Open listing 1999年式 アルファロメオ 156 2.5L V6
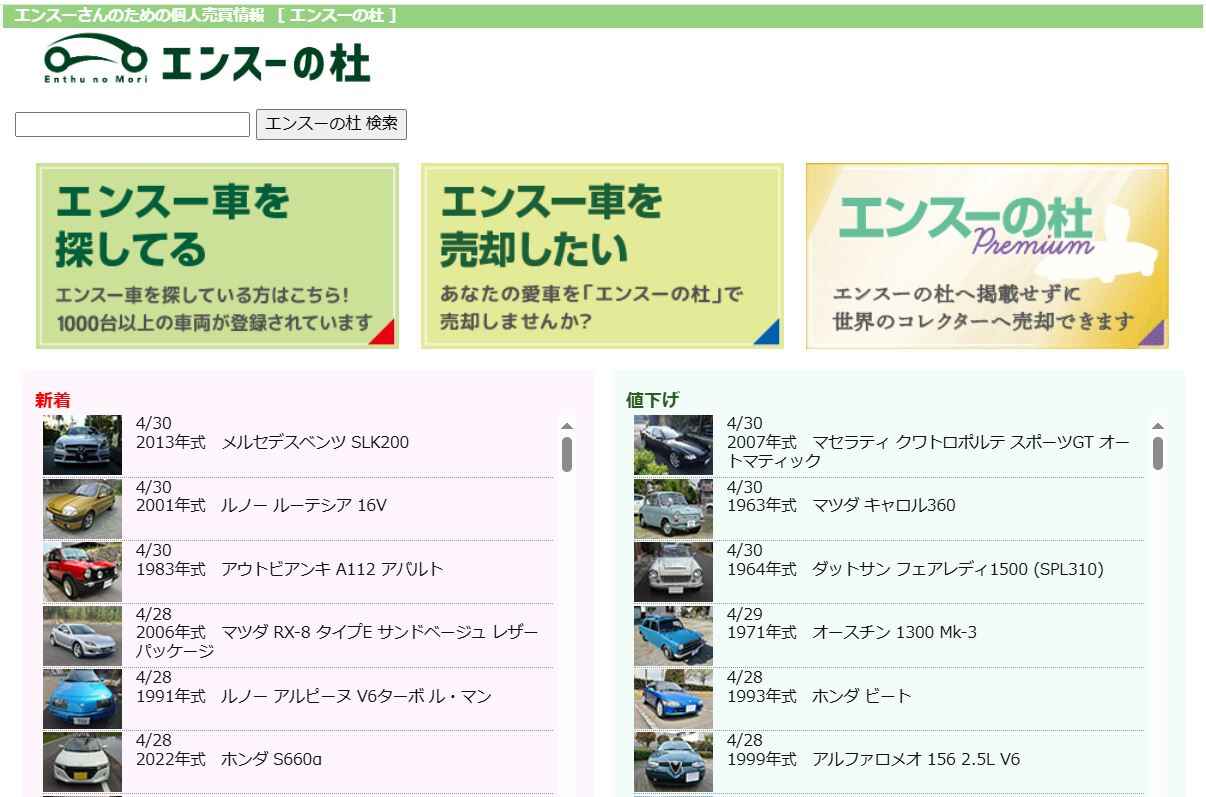 [874, 759]
